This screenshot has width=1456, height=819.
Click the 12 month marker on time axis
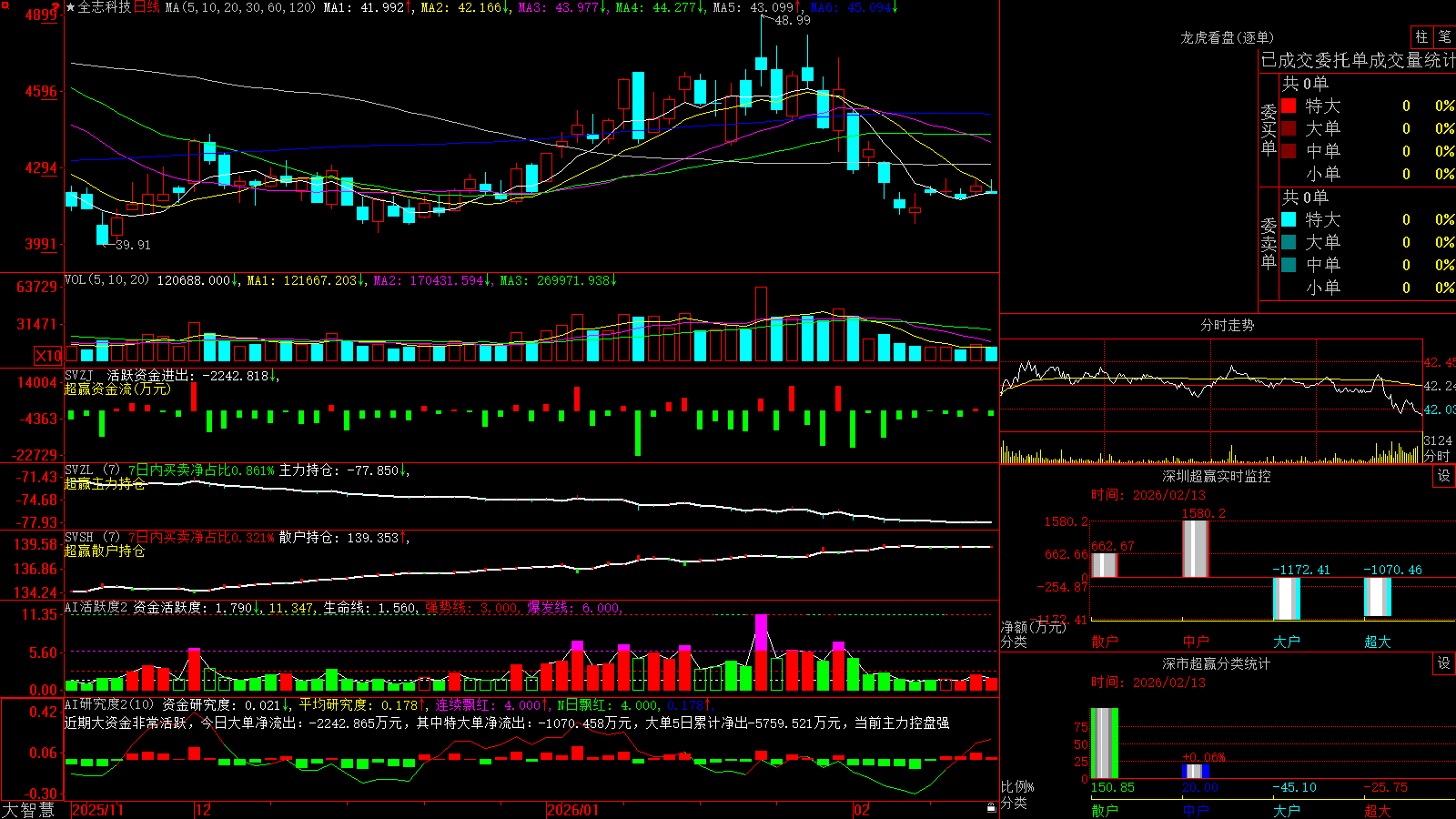click(204, 810)
